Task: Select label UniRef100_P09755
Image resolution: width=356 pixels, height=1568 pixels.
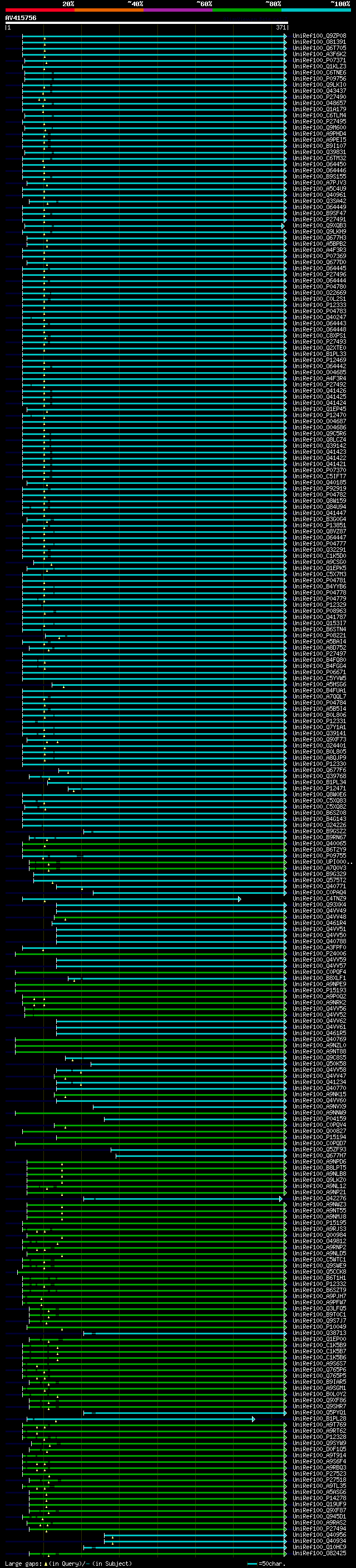Action: tap(319, 855)
